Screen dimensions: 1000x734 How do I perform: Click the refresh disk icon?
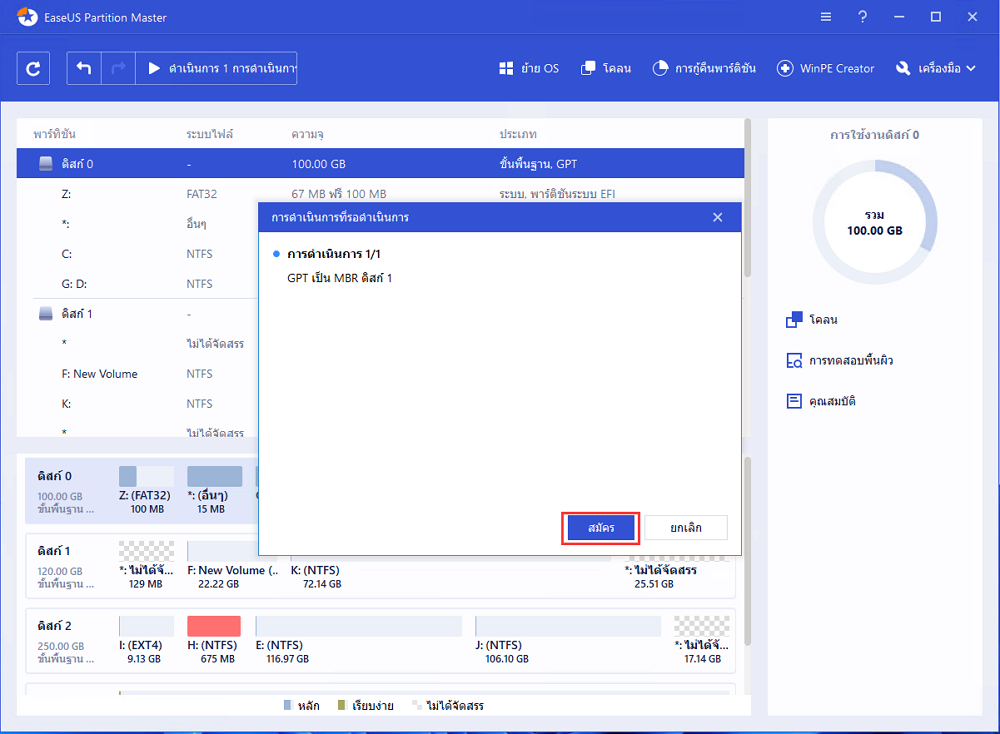point(33,68)
